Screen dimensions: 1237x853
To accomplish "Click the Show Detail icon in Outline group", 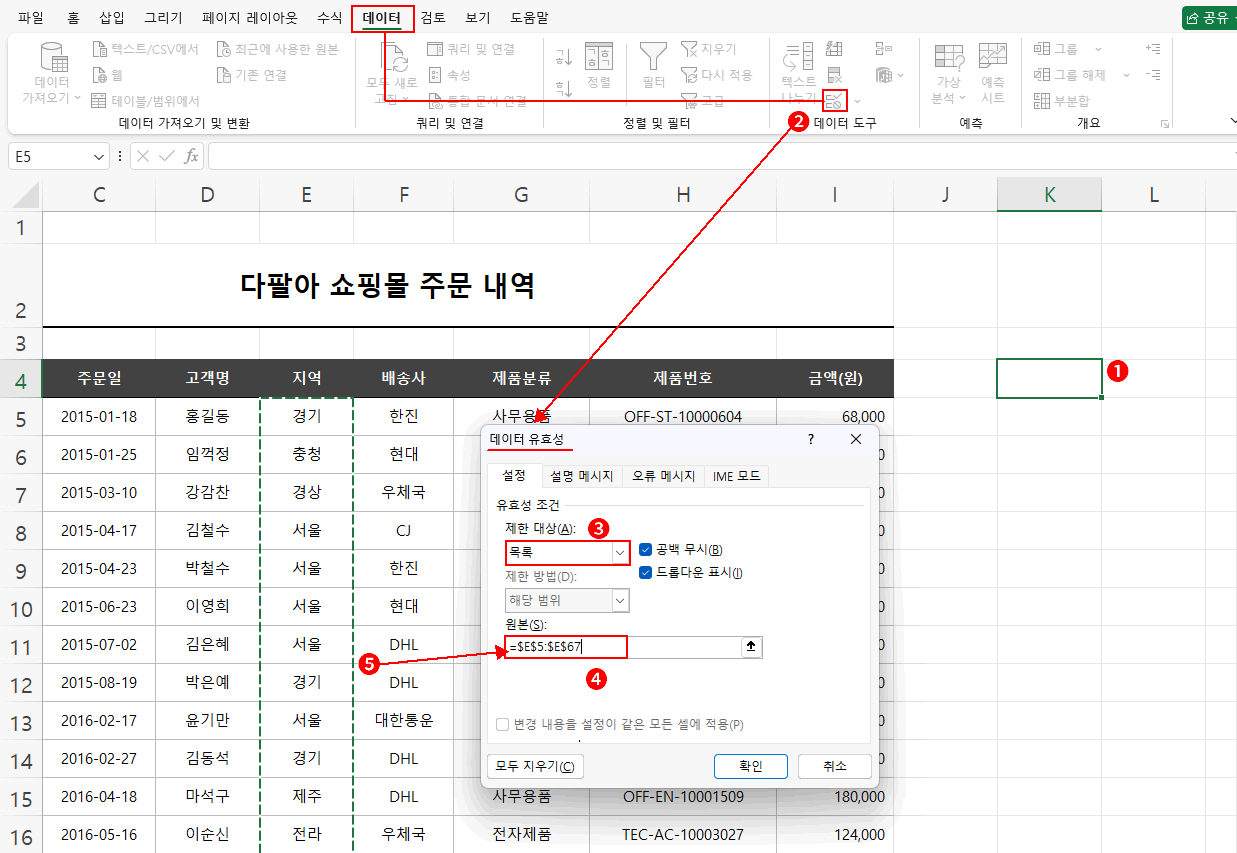I will click(x=1153, y=49).
